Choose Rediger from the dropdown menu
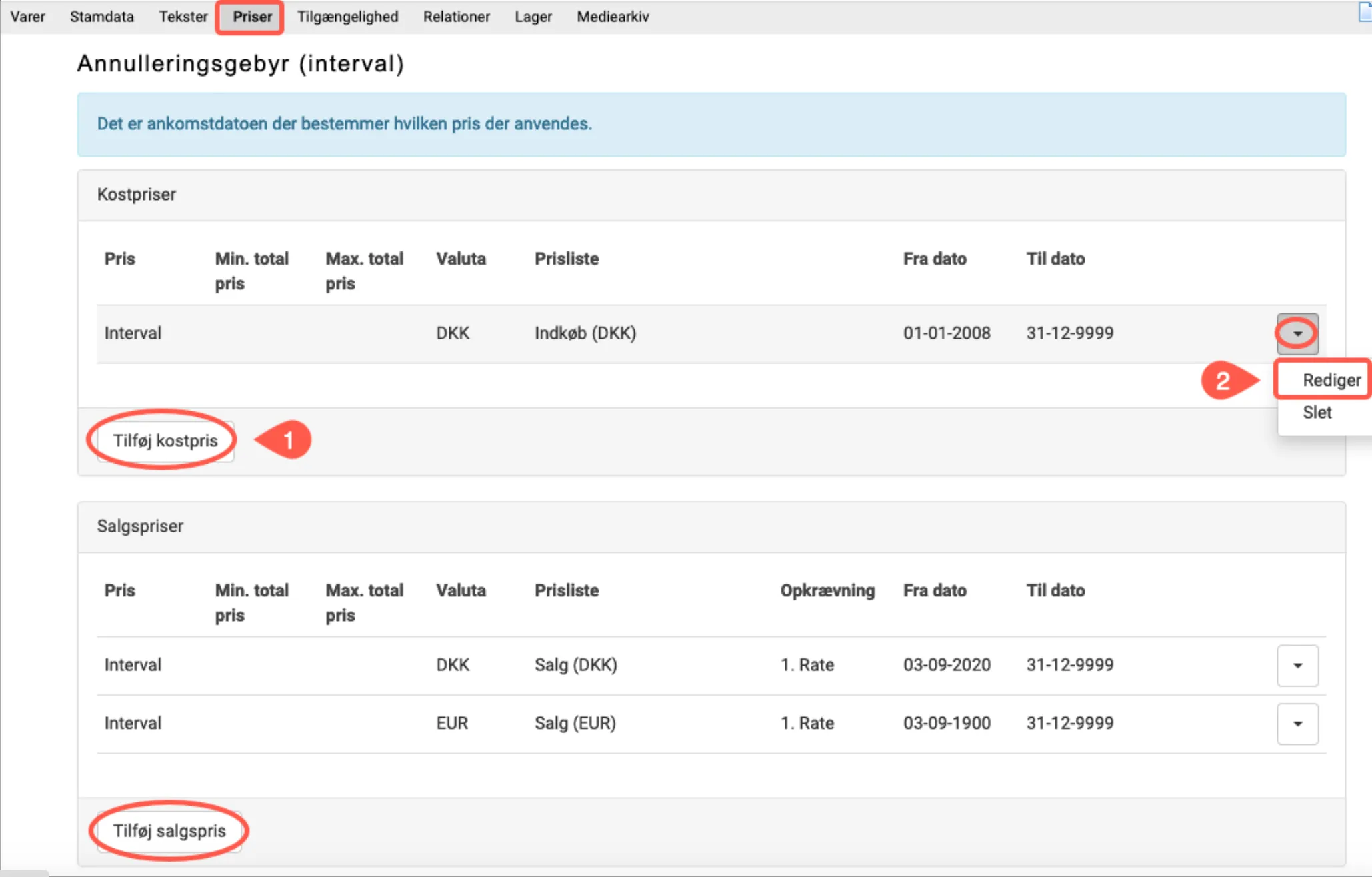 click(x=1331, y=380)
